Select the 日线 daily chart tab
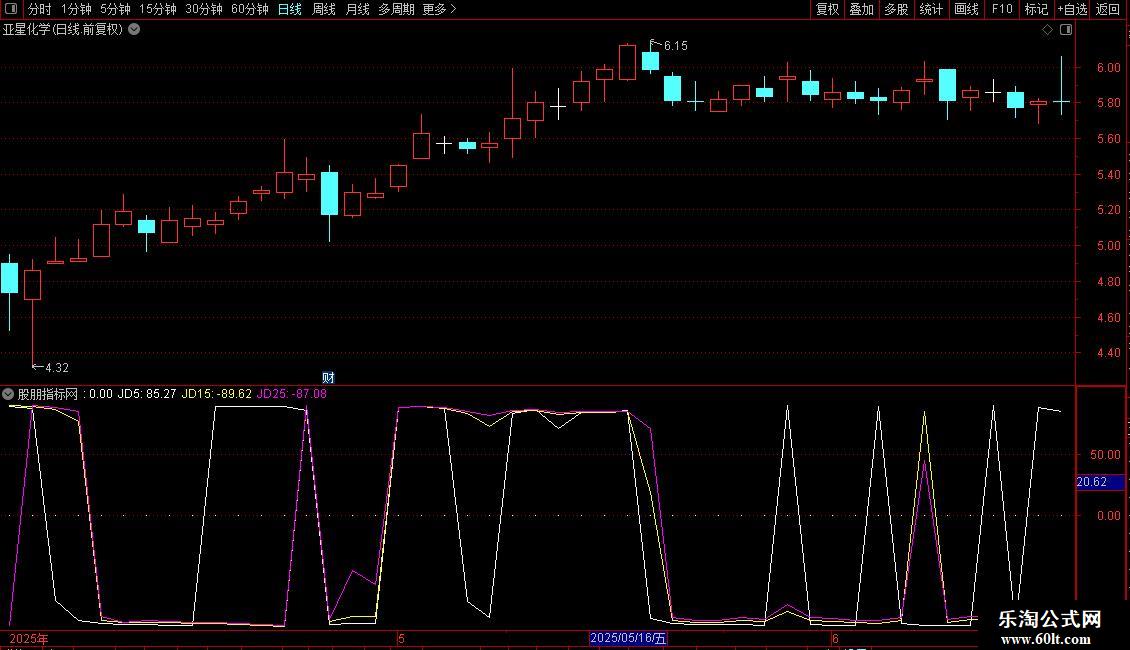Image resolution: width=1130 pixels, height=650 pixels. pyautogui.click(x=290, y=9)
